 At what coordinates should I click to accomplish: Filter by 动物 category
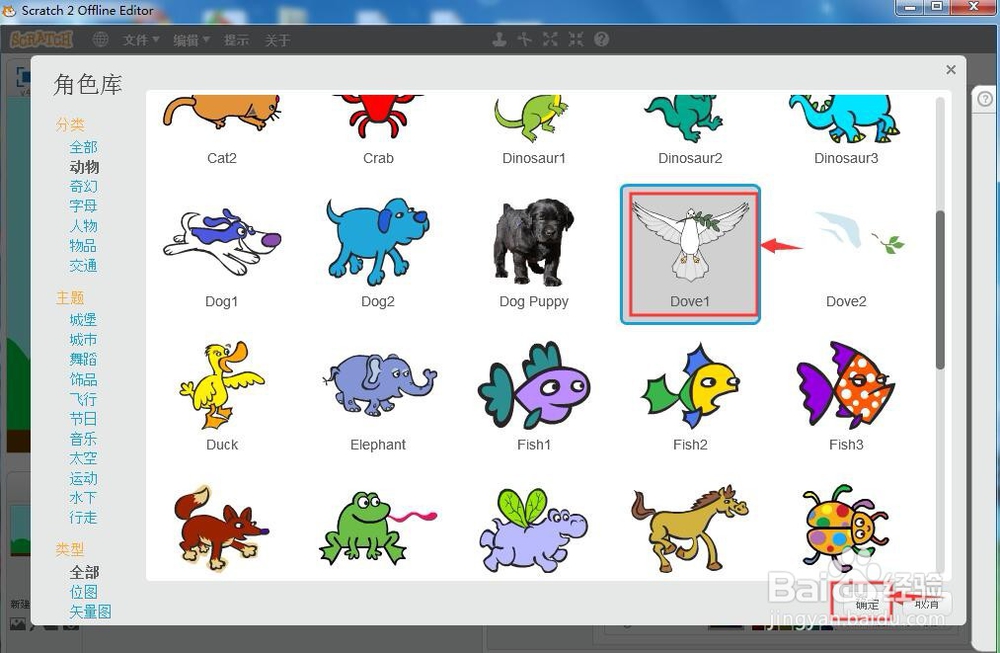(84, 167)
